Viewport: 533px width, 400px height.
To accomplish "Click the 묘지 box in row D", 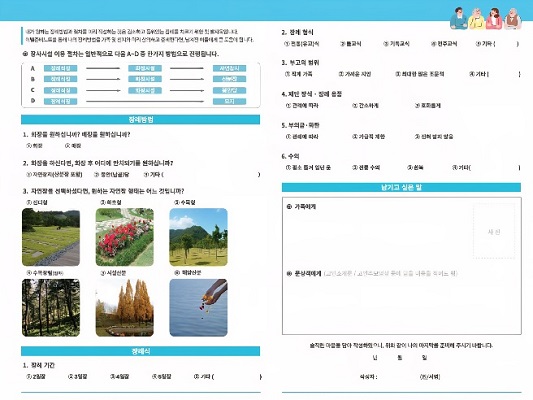I will [229, 101].
